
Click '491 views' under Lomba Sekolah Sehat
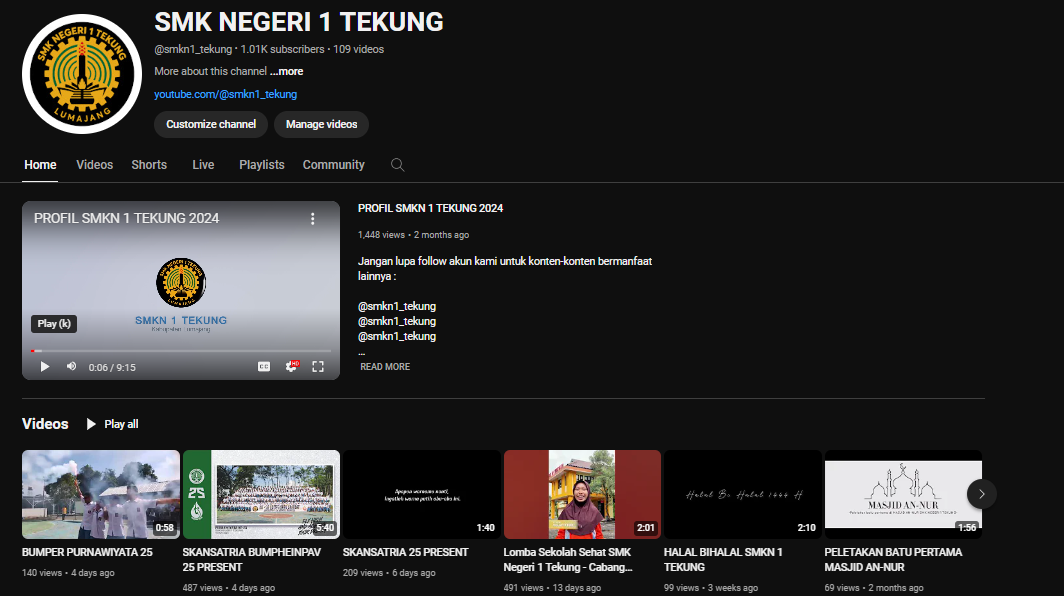click(x=523, y=588)
